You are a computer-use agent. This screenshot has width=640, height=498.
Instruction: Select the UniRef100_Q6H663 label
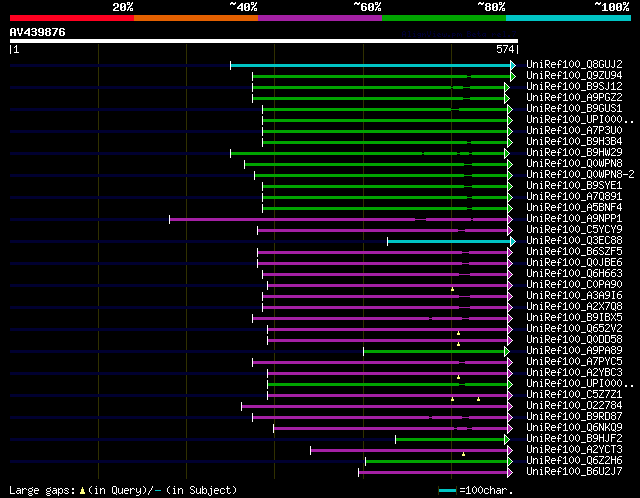(574, 274)
